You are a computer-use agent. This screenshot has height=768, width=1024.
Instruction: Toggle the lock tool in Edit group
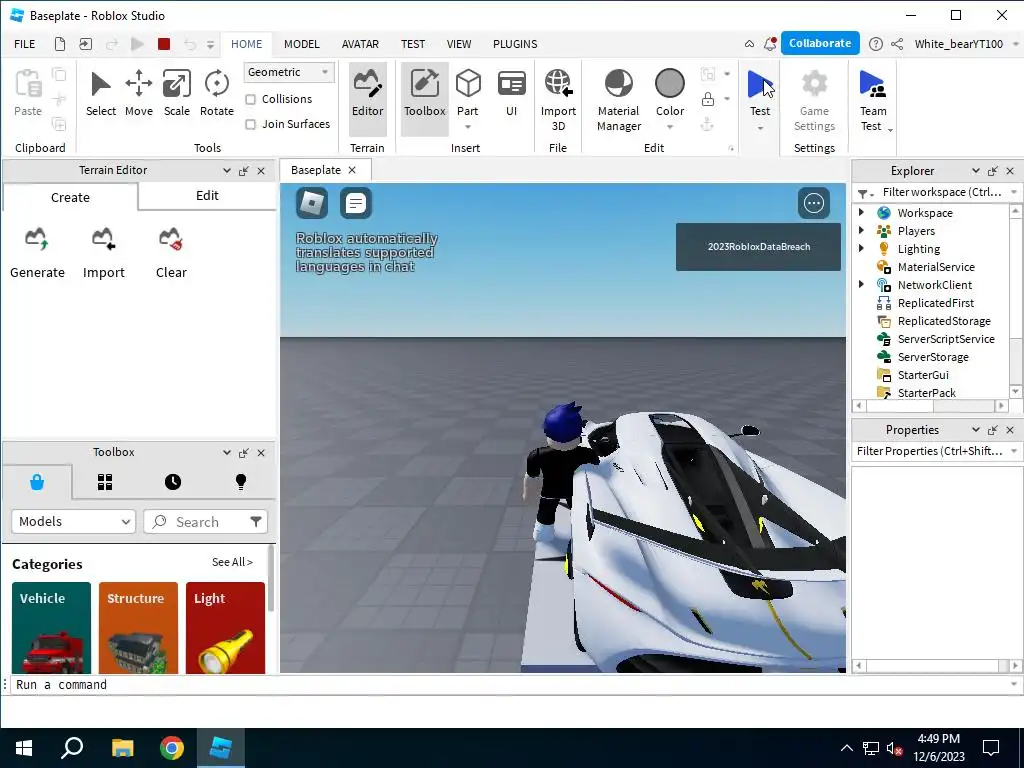coord(707,99)
